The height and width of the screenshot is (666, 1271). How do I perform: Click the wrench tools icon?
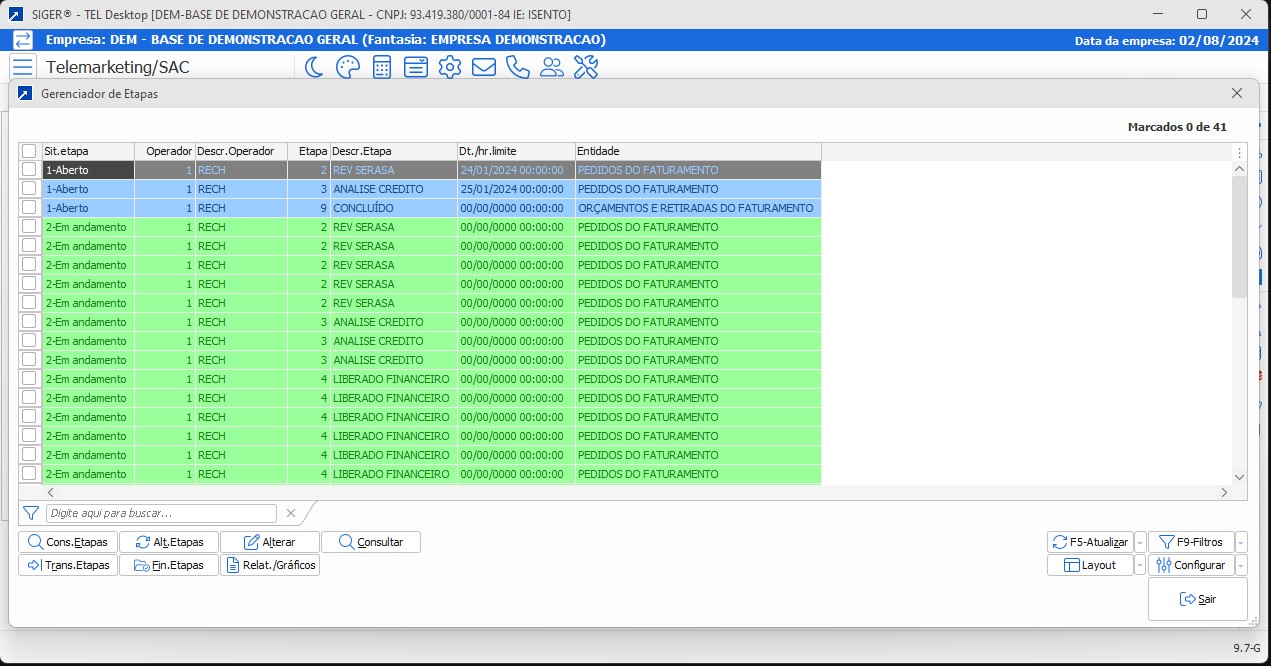(x=585, y=67)
